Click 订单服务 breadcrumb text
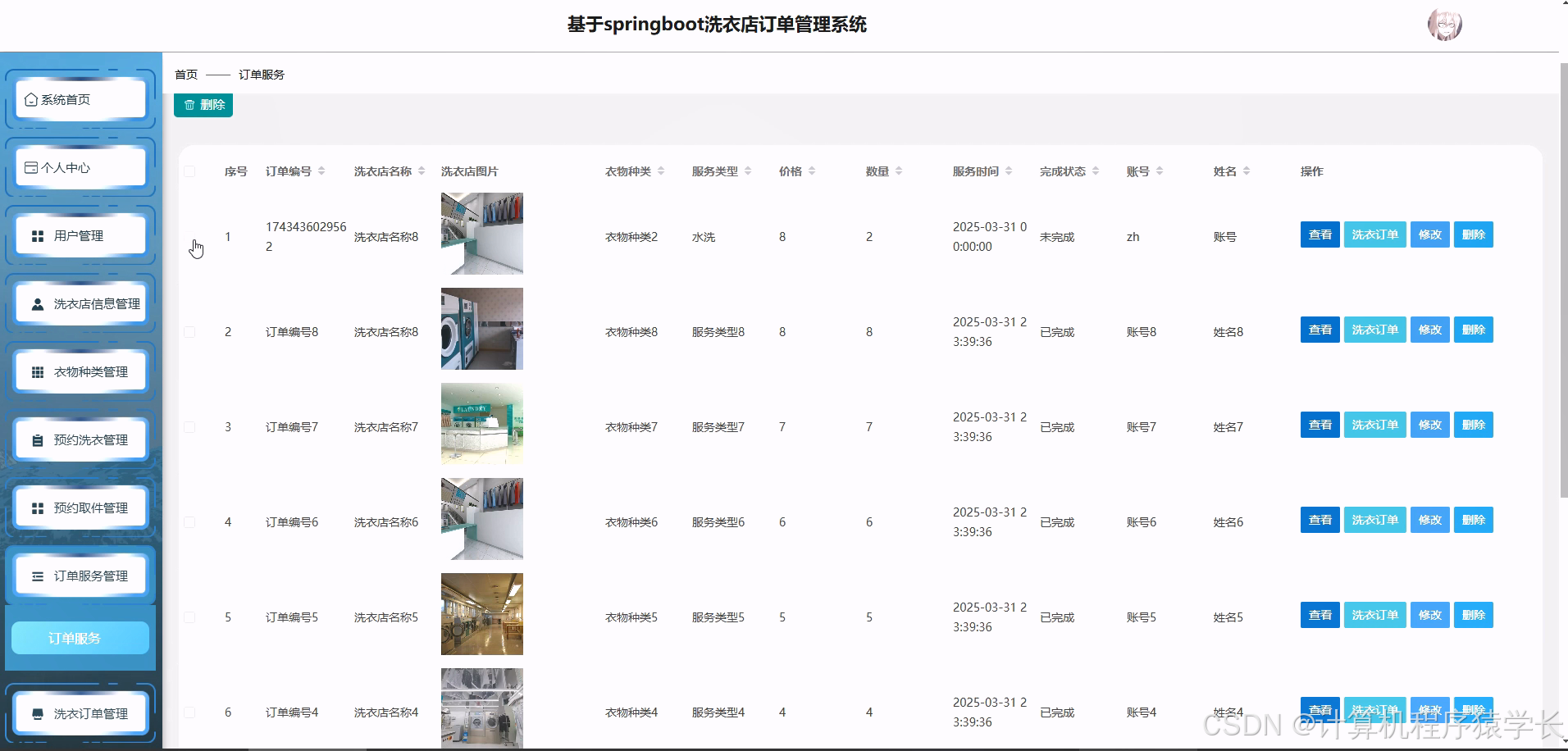Image resolution: width=1568 pixels, height=751 pixels. pos(262,75)
